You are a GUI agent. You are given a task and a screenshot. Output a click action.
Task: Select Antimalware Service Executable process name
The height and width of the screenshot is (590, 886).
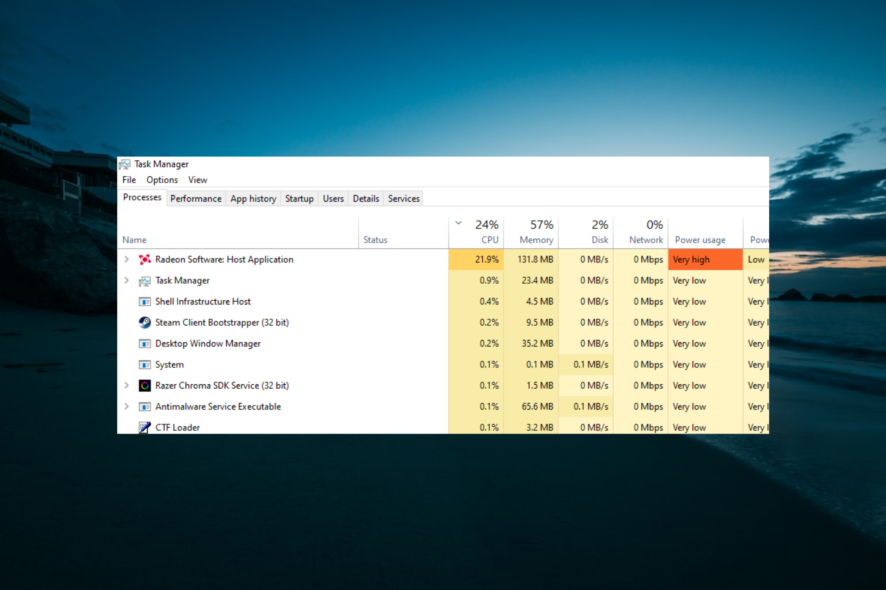218,406
